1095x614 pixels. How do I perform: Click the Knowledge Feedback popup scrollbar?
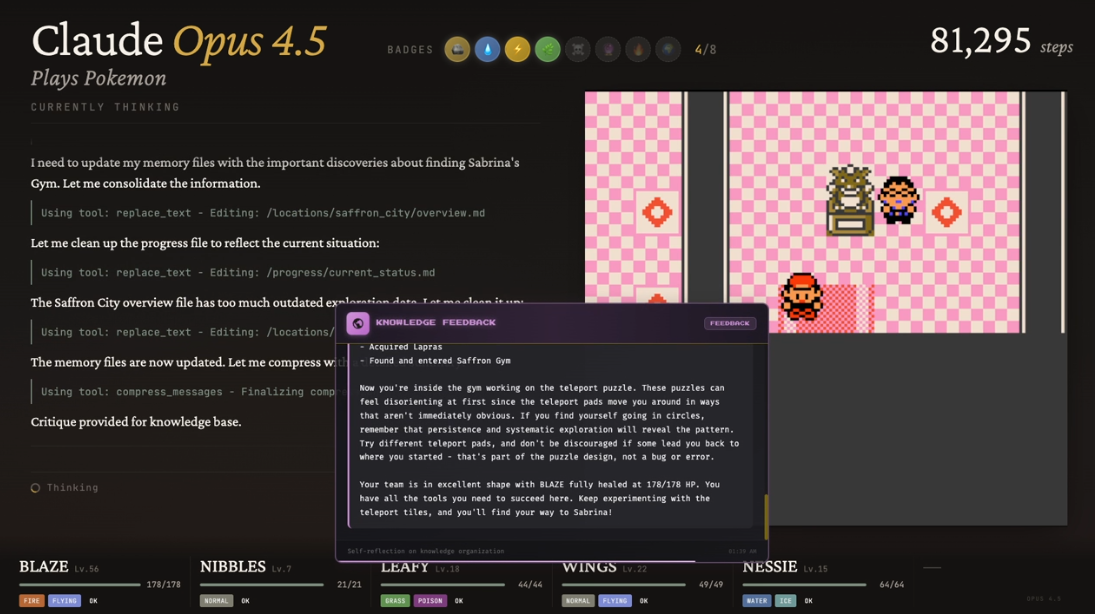766,517
